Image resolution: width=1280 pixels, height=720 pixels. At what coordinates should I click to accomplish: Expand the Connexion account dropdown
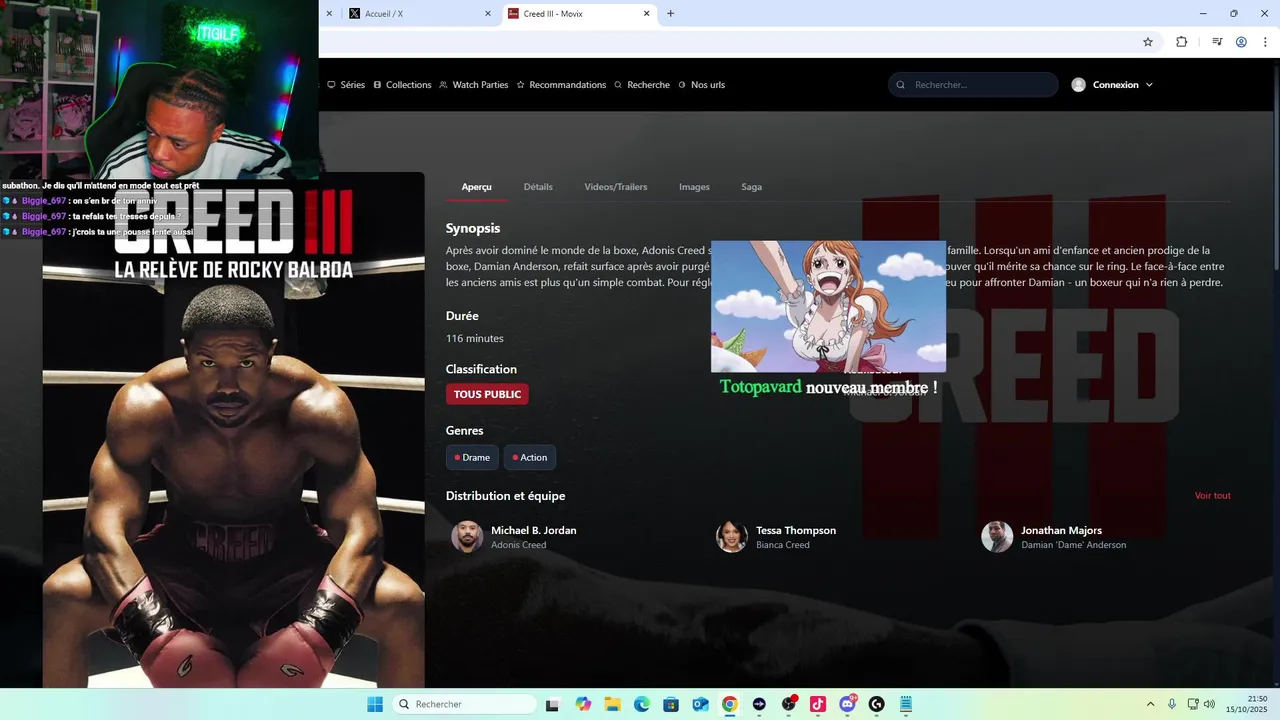pyautogui.click(x=1112, y=85)
